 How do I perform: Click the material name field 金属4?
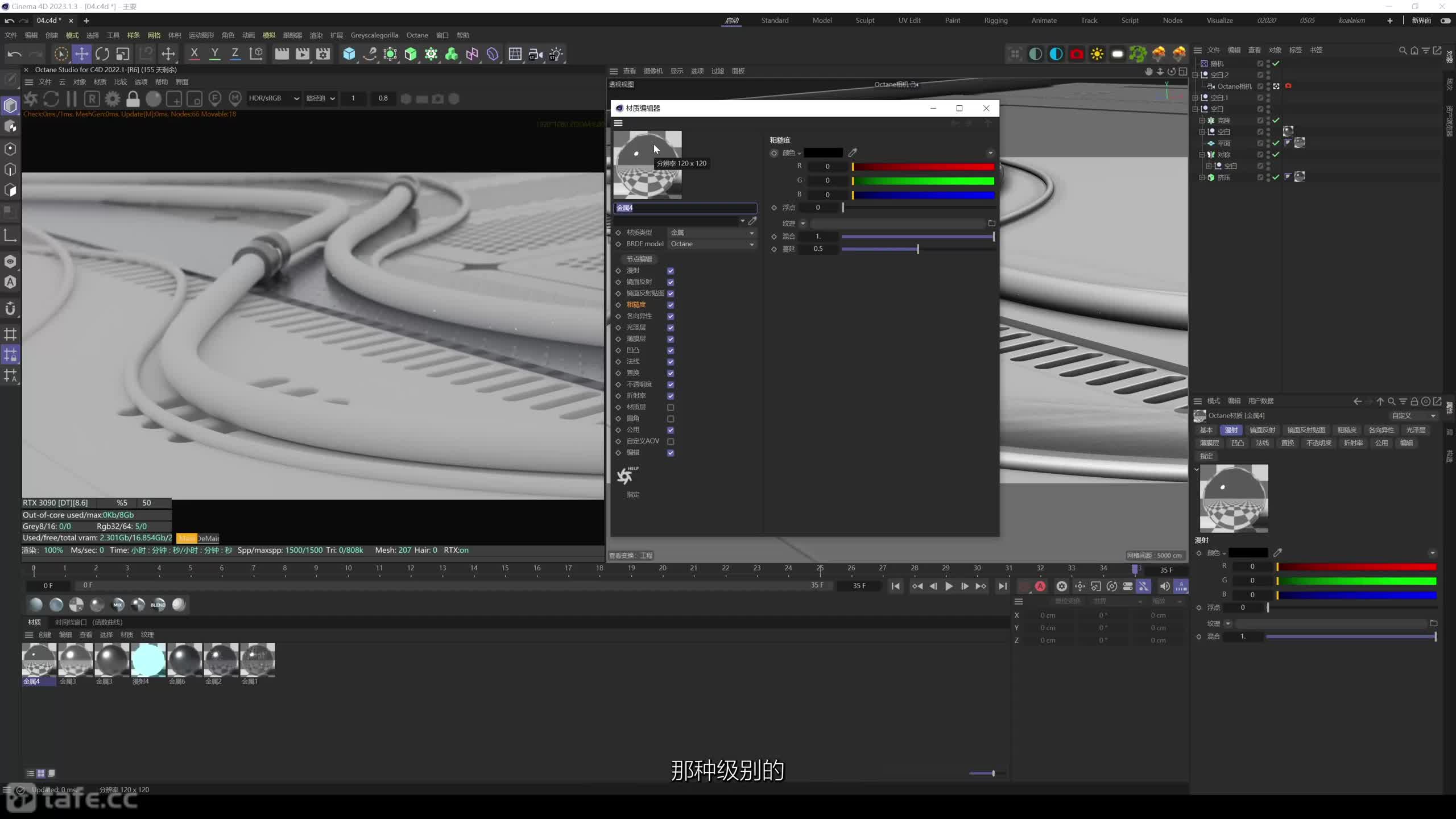685,208
